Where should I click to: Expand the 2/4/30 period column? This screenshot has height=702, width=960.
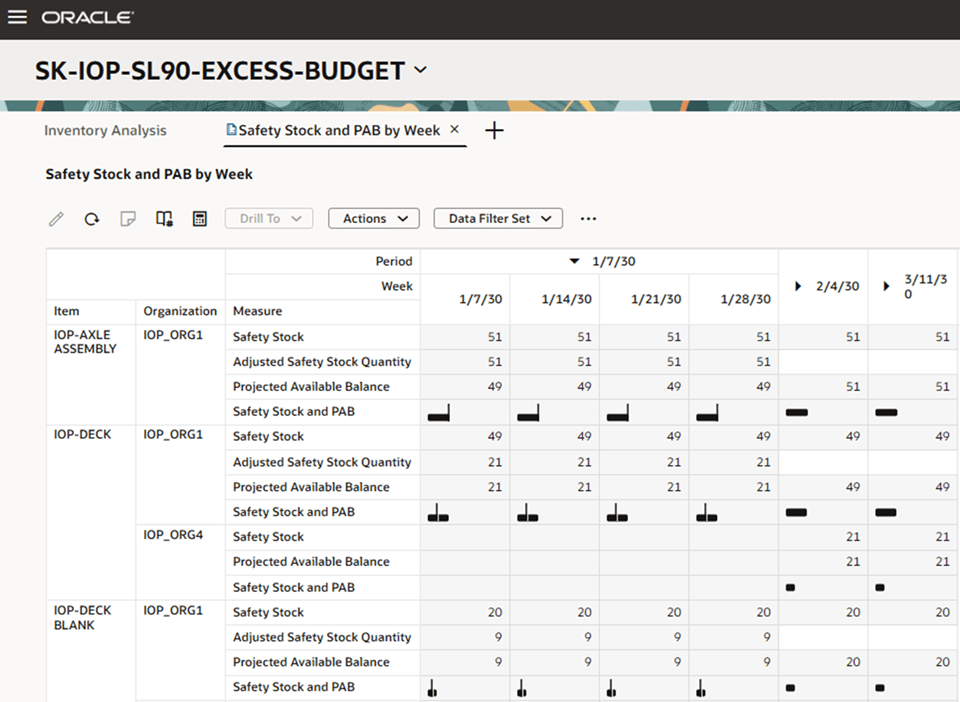798,286
